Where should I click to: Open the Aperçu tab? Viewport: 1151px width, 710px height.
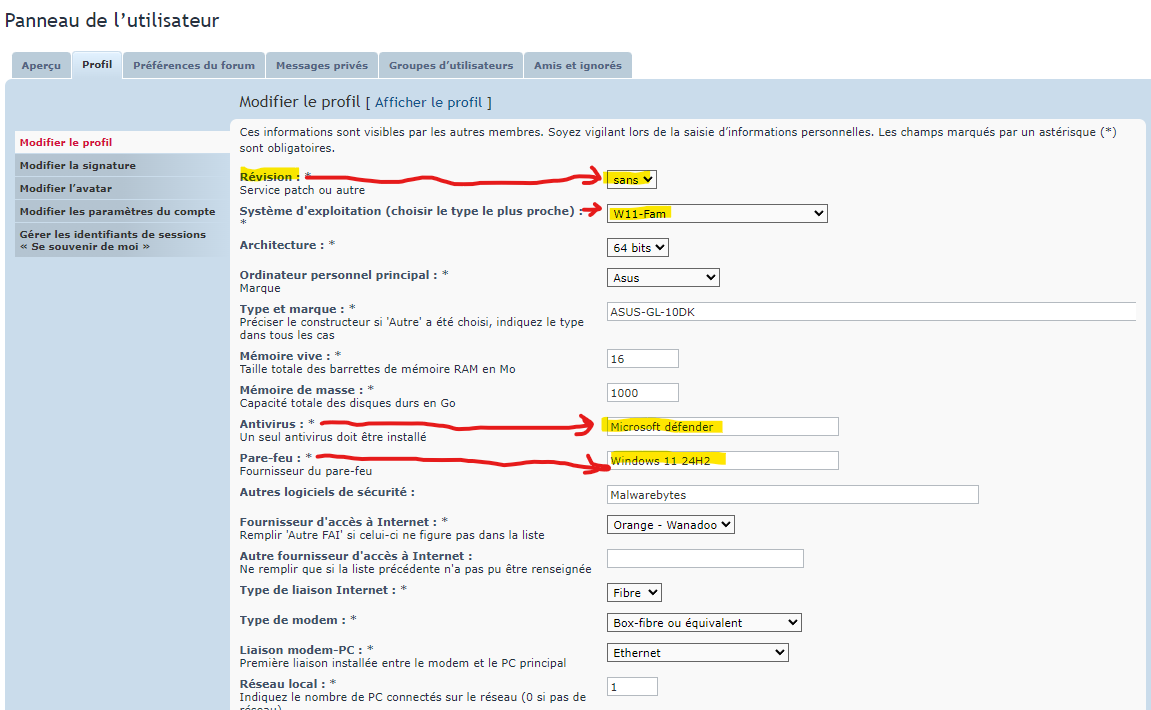(x=41, y=65)
